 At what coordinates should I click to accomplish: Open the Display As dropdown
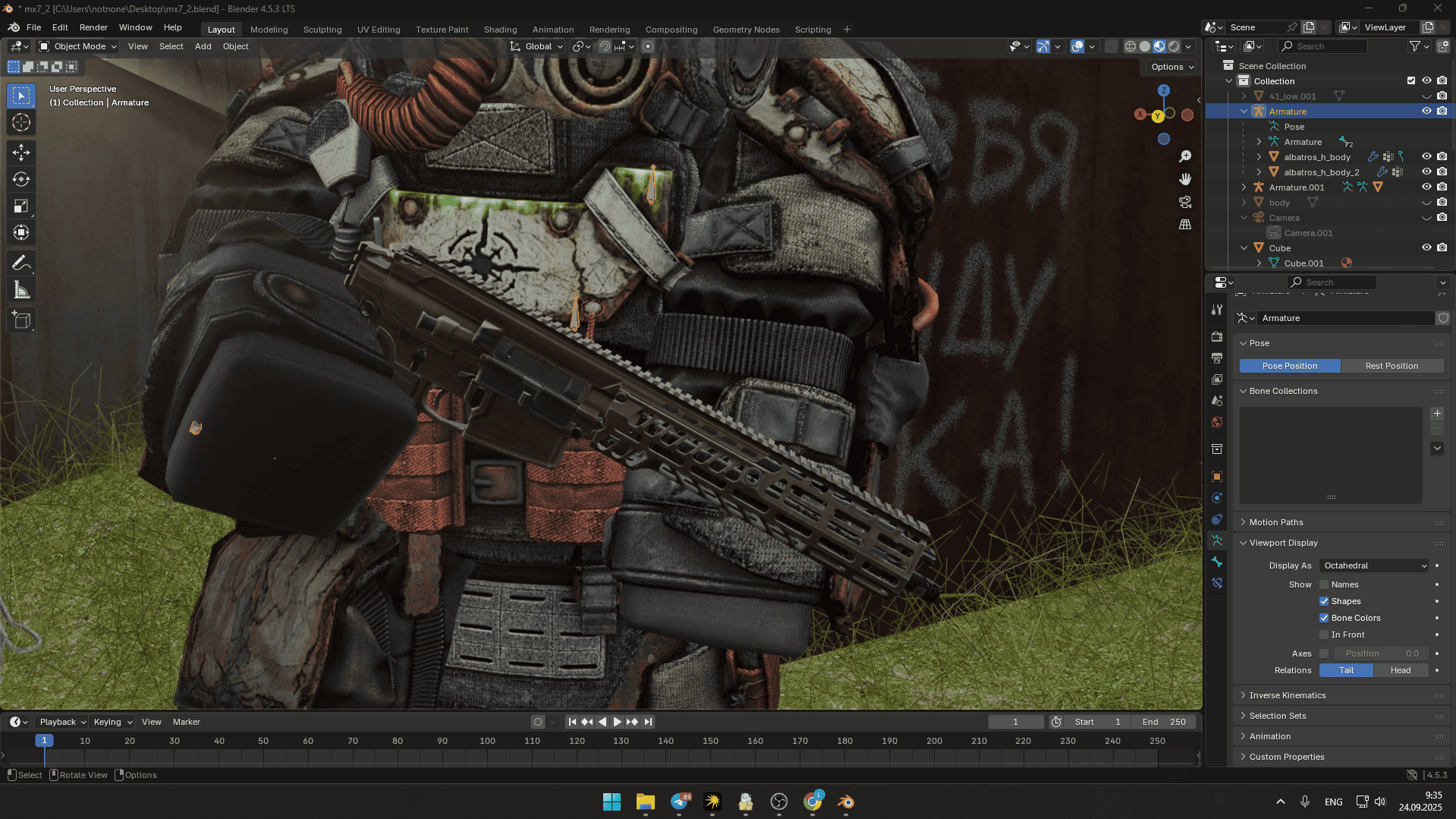pyautogui.click(x=1375, y=565)
